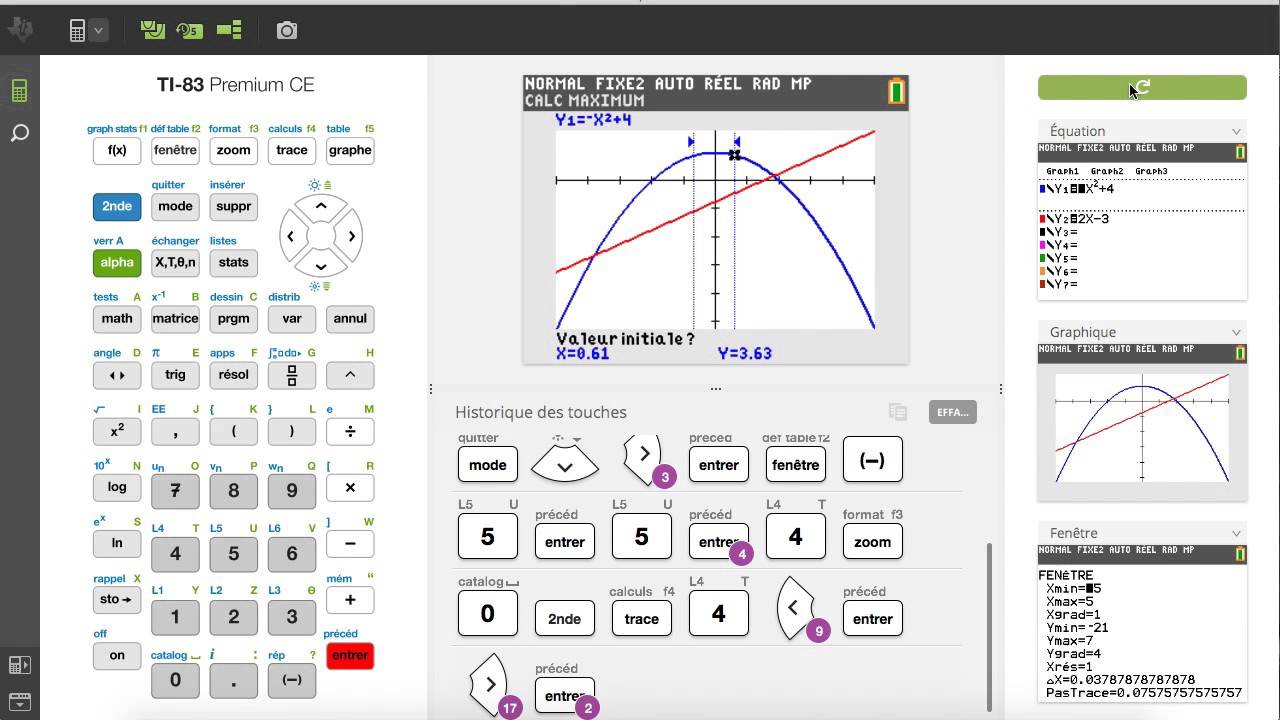Open the Graphique screen thumbnail

(x=1142, y=422)
